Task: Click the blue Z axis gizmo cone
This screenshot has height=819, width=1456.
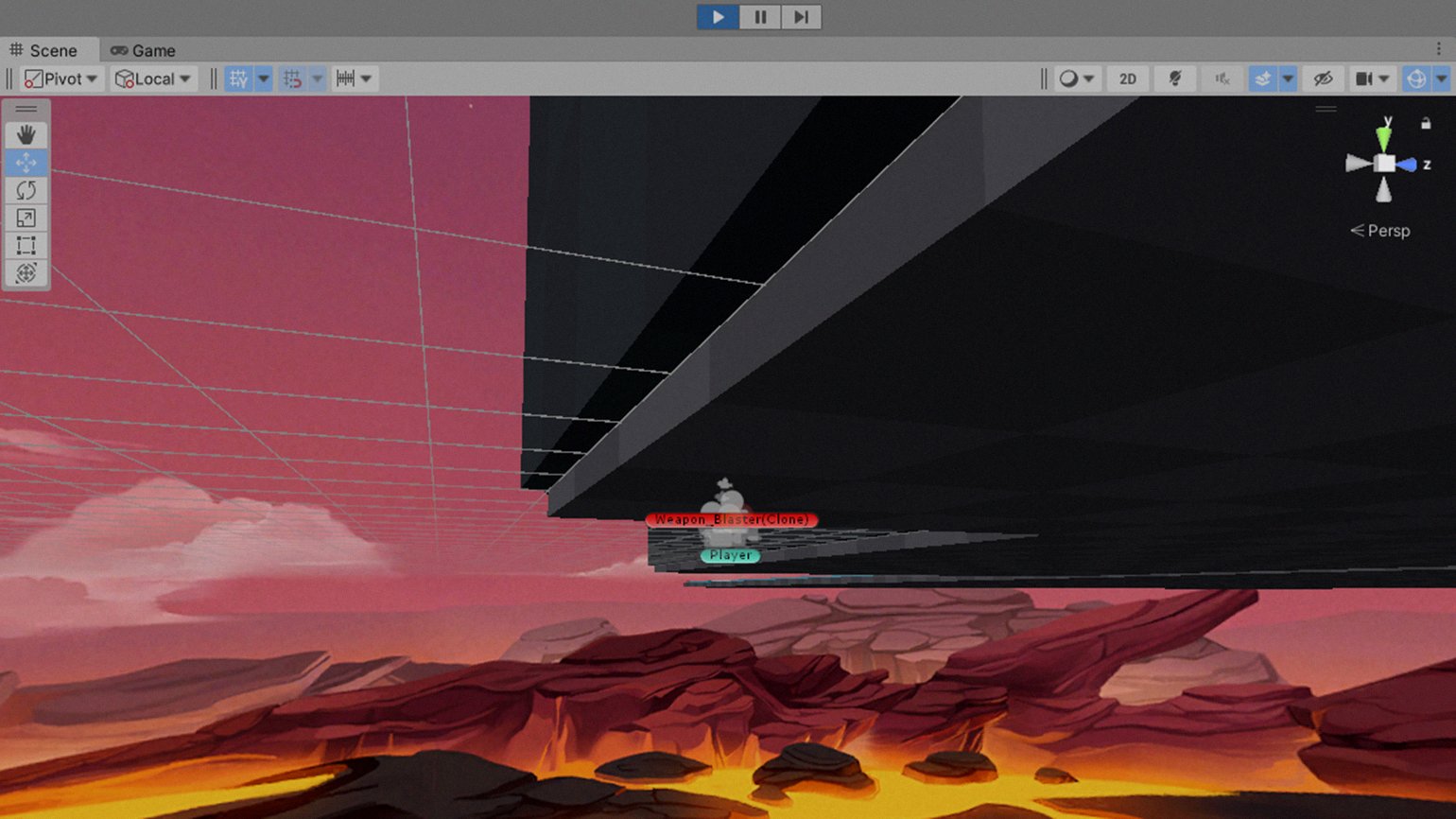Action: point(1408,165)
